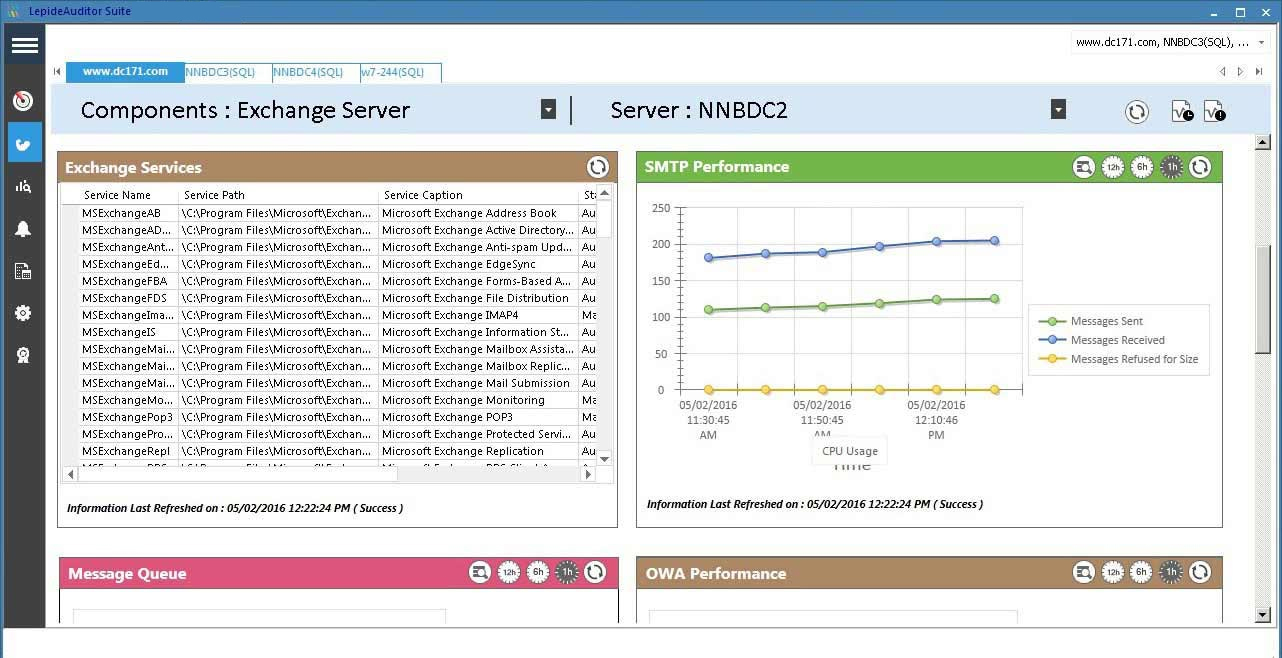The image size is (1282, 658).
Task: Click the main dashboard vertical scrollbar thumb
Action: click(1263, 297)
